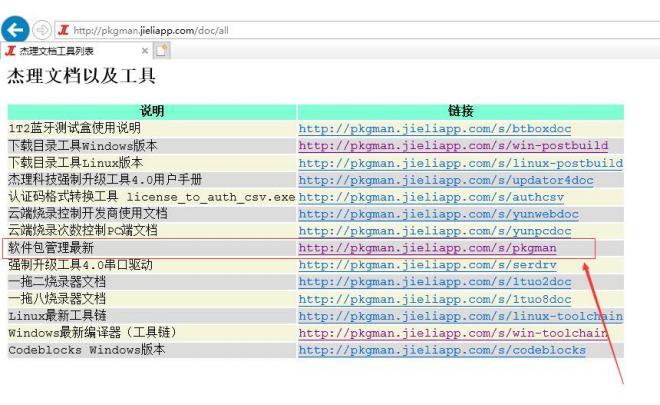Screen dimensions: 660x405
Task: Click the text Windows最新编译器（工具链）
Action: [93, 333]
